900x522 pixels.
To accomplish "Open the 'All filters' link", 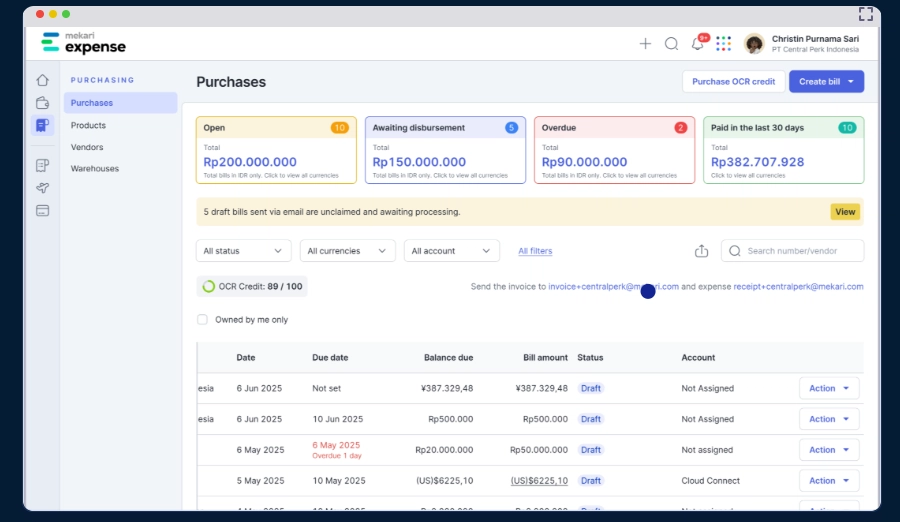I will pos(535,251).
